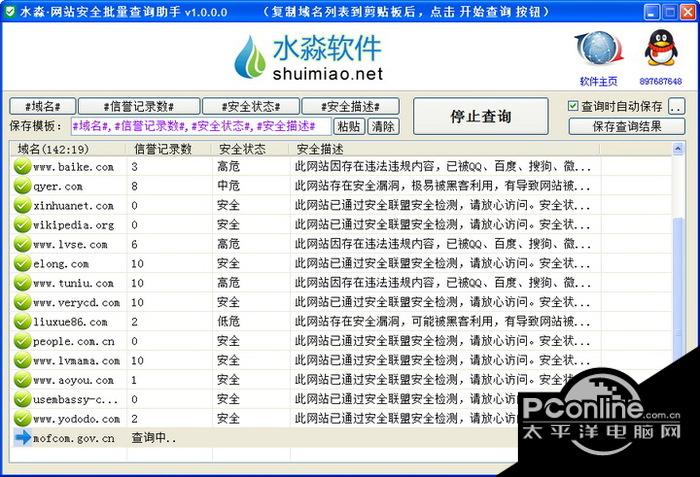The width and height of the screenshot is (700, 477).
Task: Select the people.com.cn domain text
Action: 73,341
